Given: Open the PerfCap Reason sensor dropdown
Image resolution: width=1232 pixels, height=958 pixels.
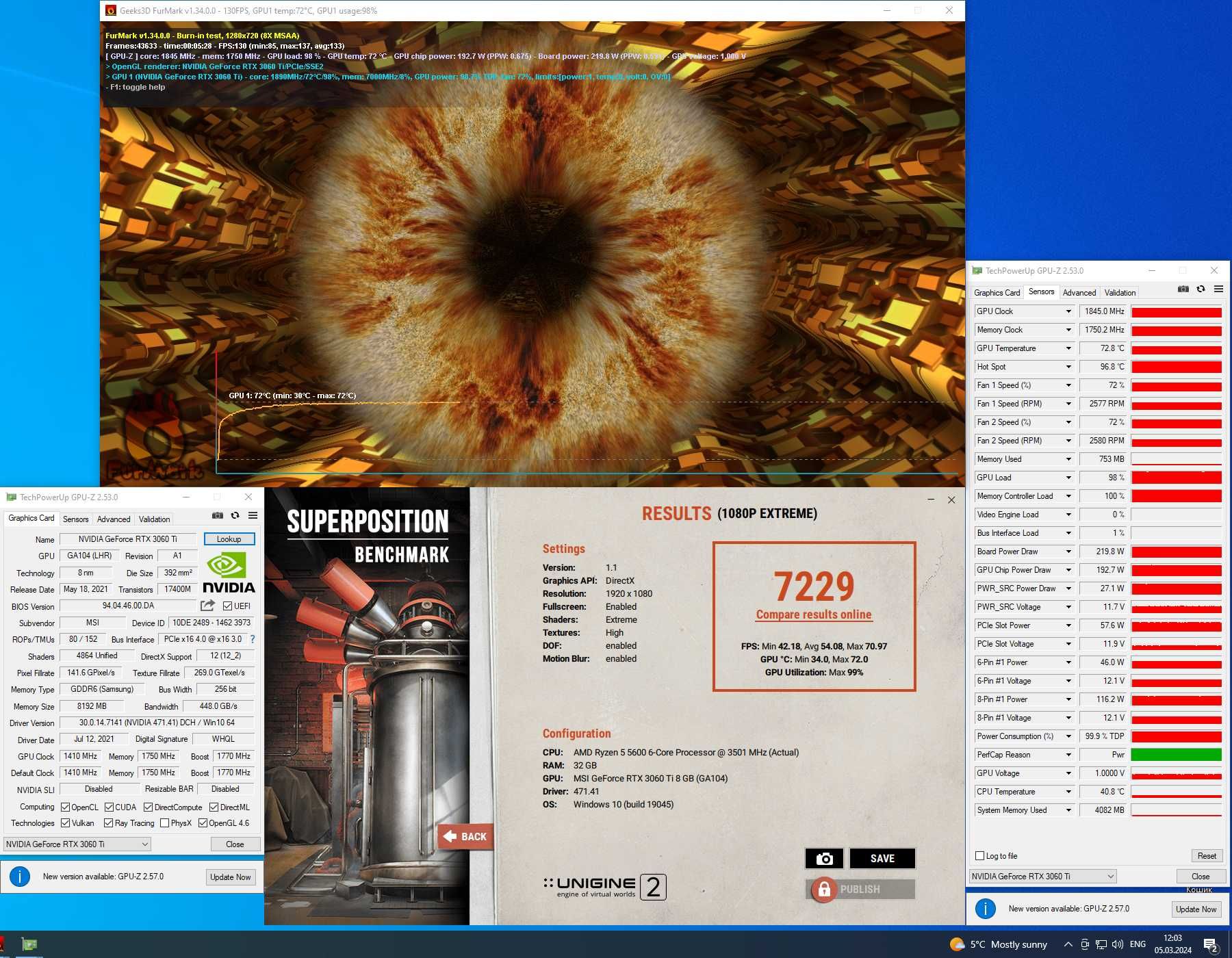Looking at the screenshot, I should point(1068,755).
